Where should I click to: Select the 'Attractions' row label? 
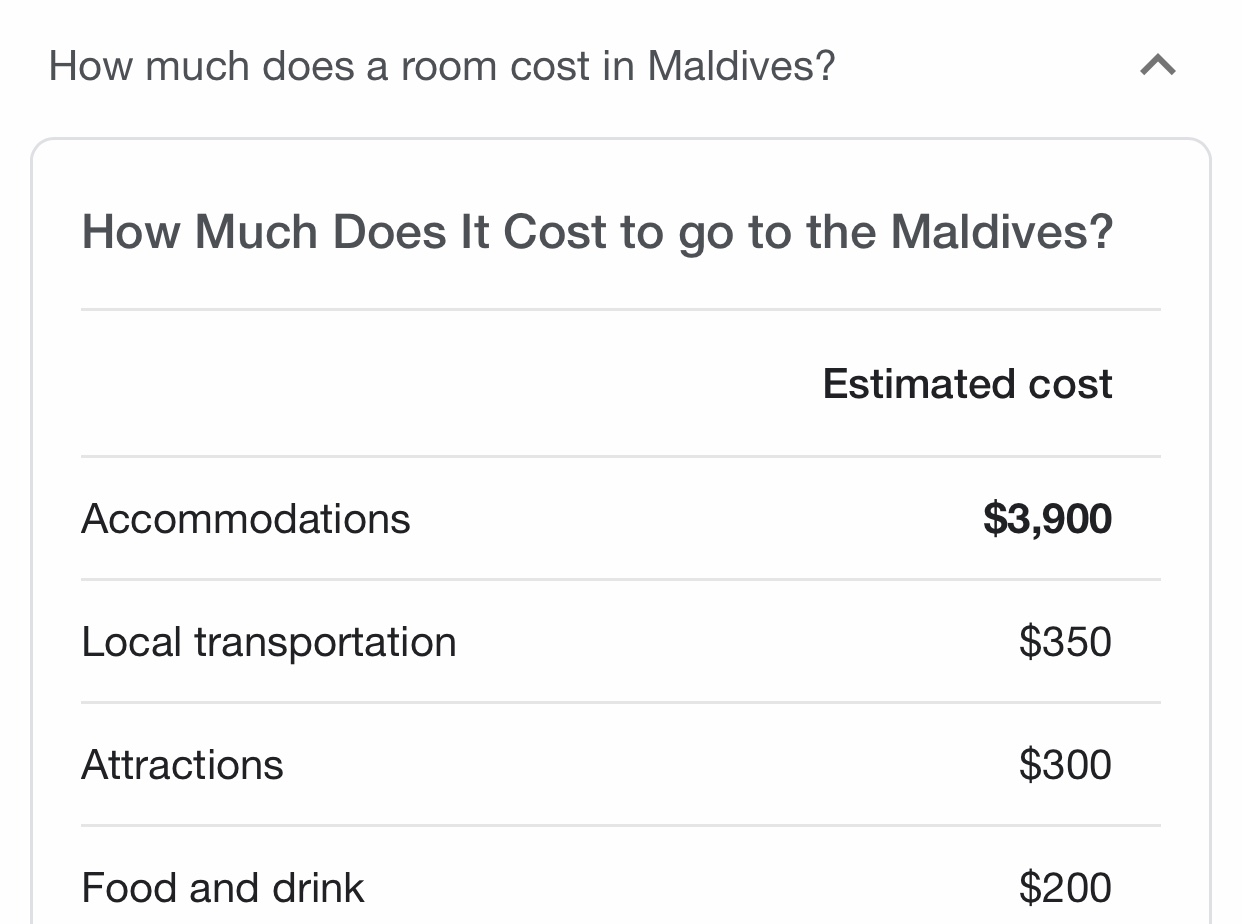183,765
